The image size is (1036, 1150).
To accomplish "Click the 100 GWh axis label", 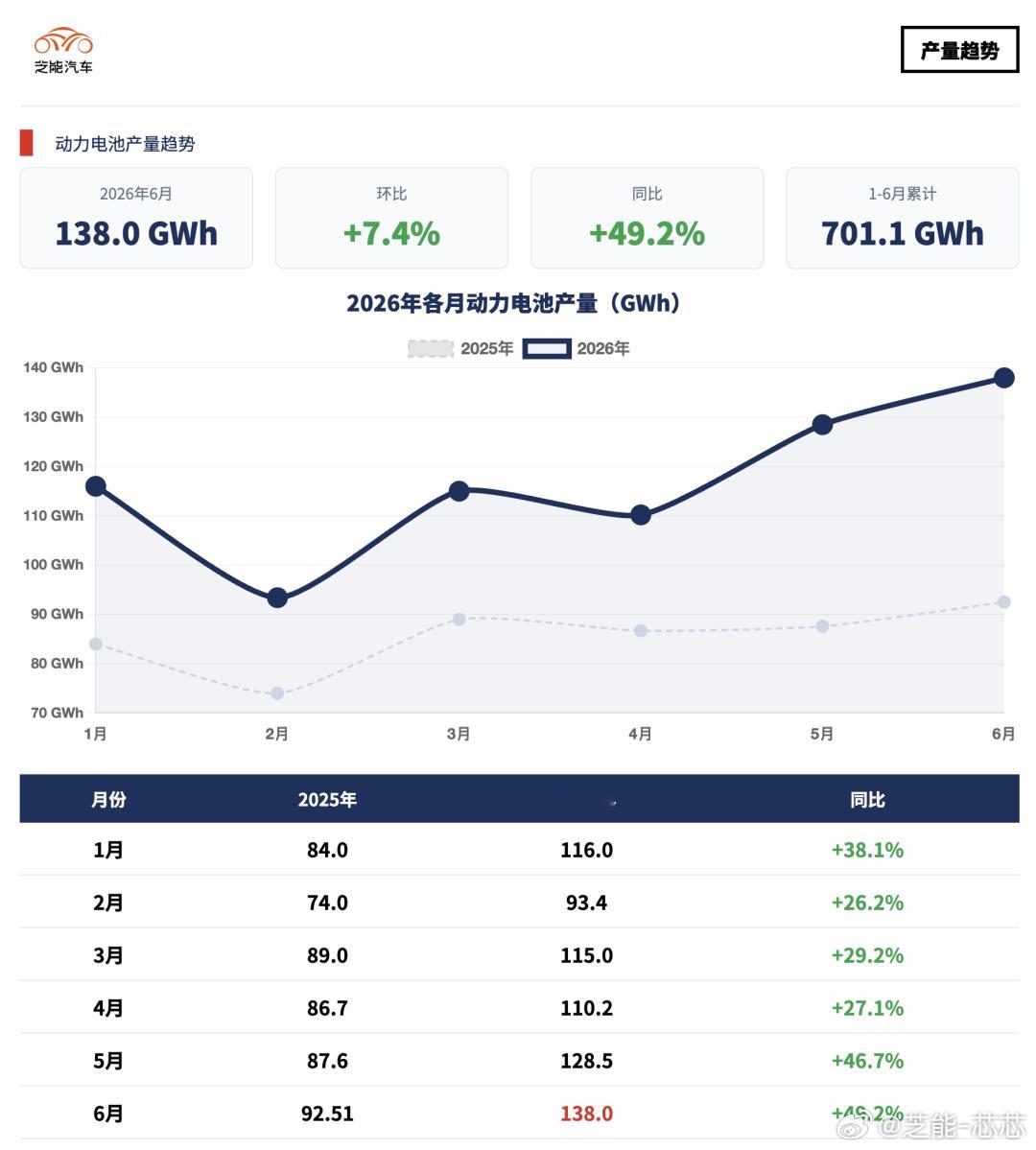I will (54, 565).
